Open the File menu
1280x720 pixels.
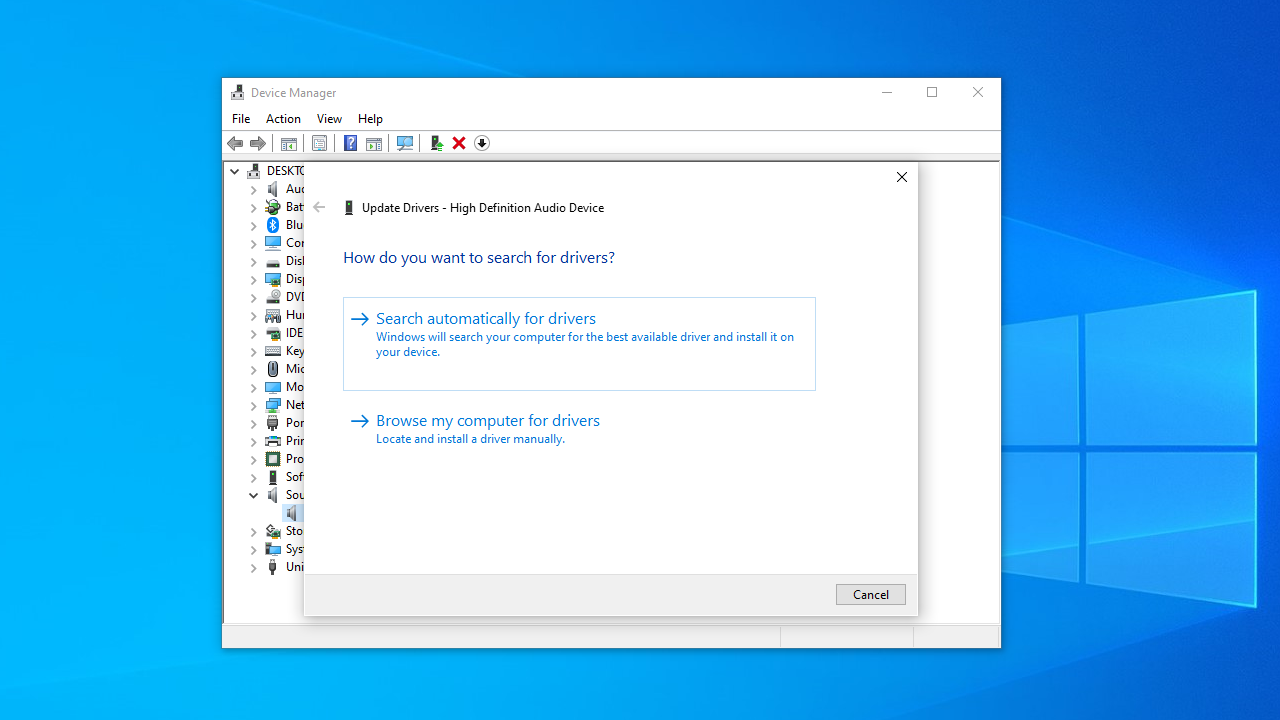(241, 118)
